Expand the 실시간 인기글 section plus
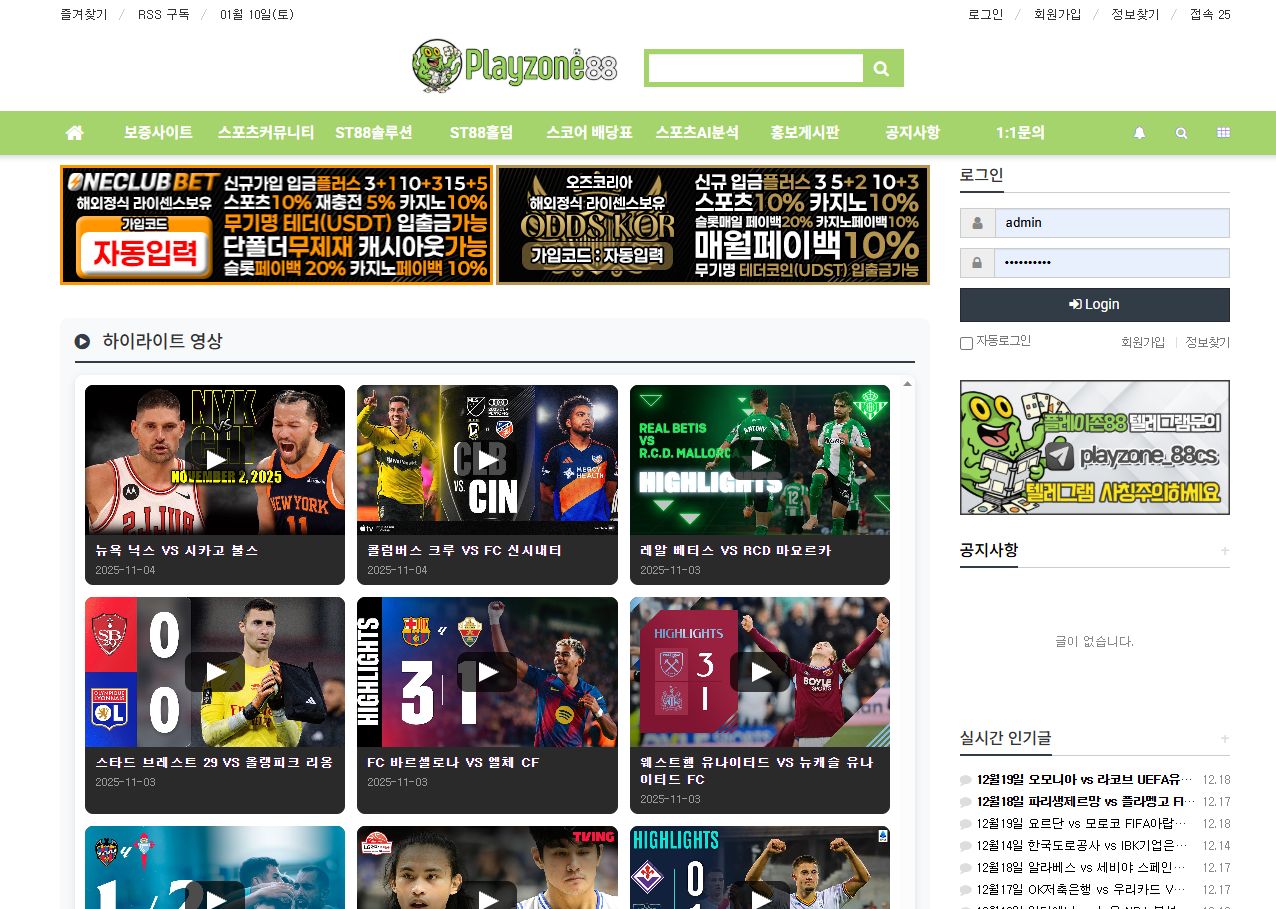The width and height of the screenshot is (1276, 909). tap(1224, 739)
